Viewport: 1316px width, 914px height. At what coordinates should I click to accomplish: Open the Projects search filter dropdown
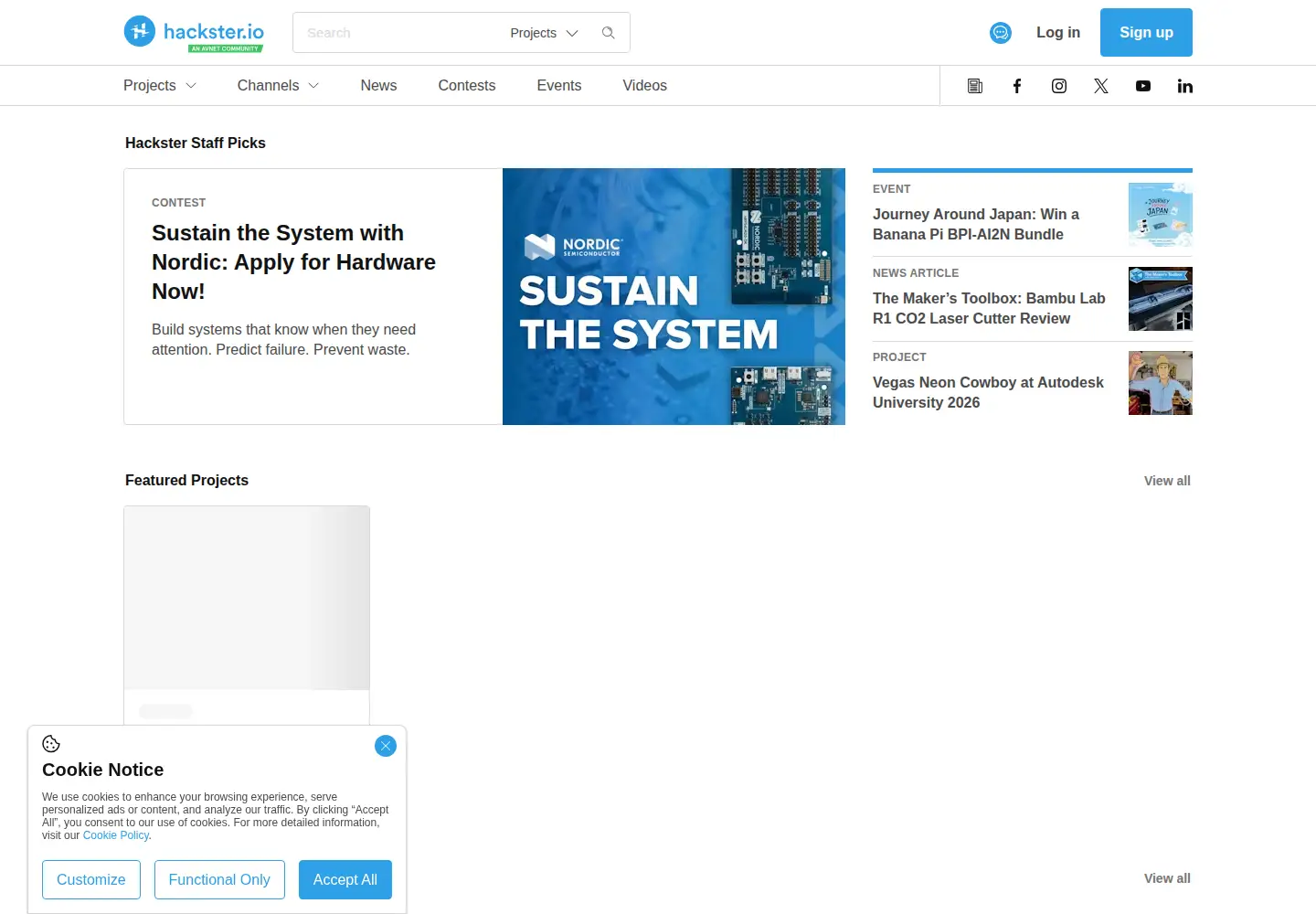click(x=544, y=33)
